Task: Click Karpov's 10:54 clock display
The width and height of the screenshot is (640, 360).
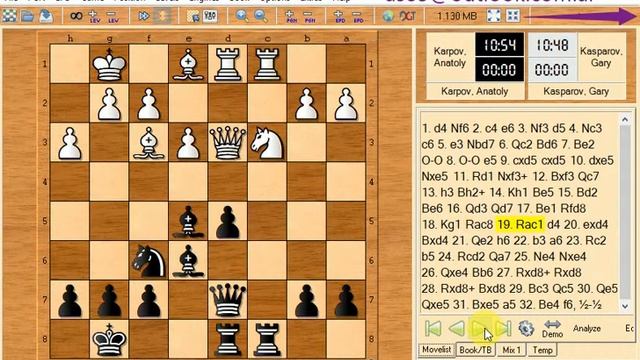Action: pyautogui.click(x=499, y=45)
